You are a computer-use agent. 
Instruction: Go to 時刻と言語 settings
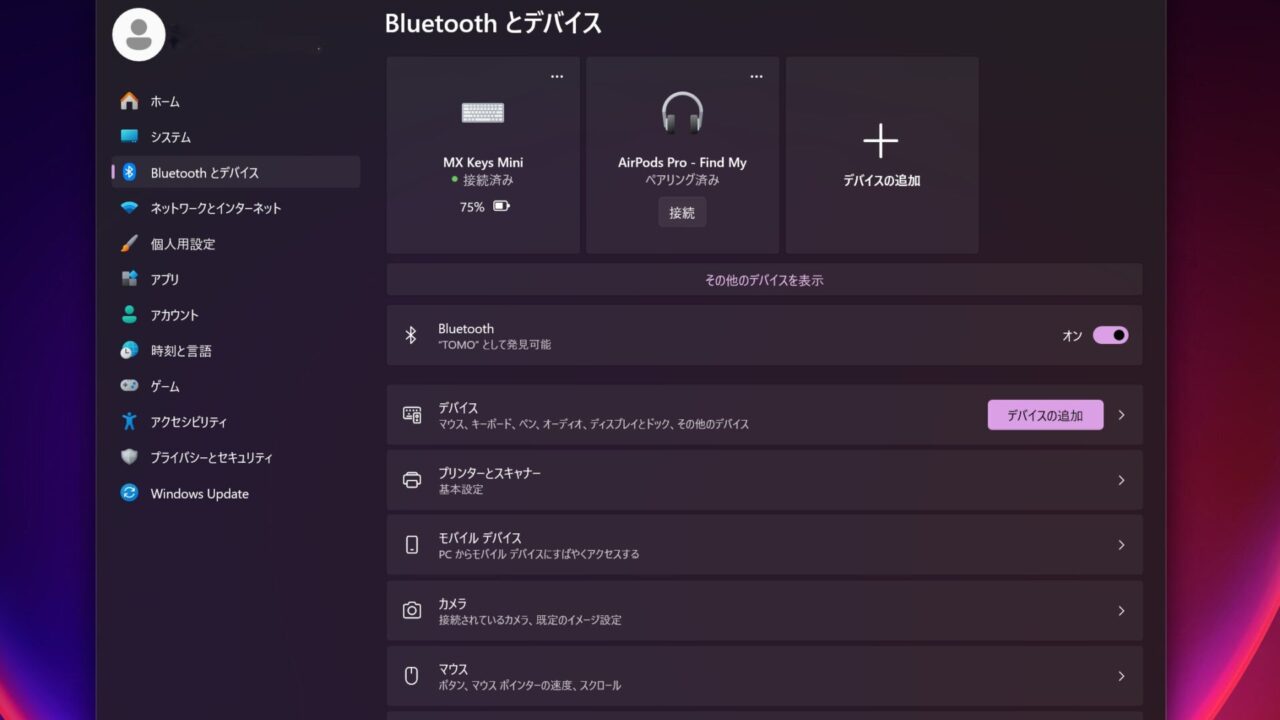(180, 351)
